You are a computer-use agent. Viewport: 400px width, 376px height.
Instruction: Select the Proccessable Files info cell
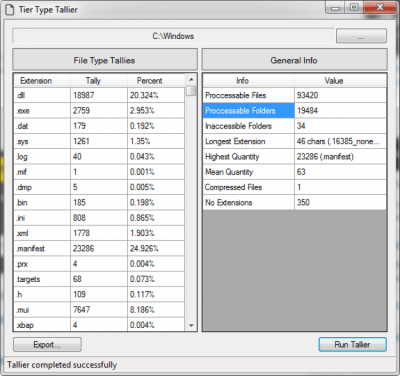point(248,95)
